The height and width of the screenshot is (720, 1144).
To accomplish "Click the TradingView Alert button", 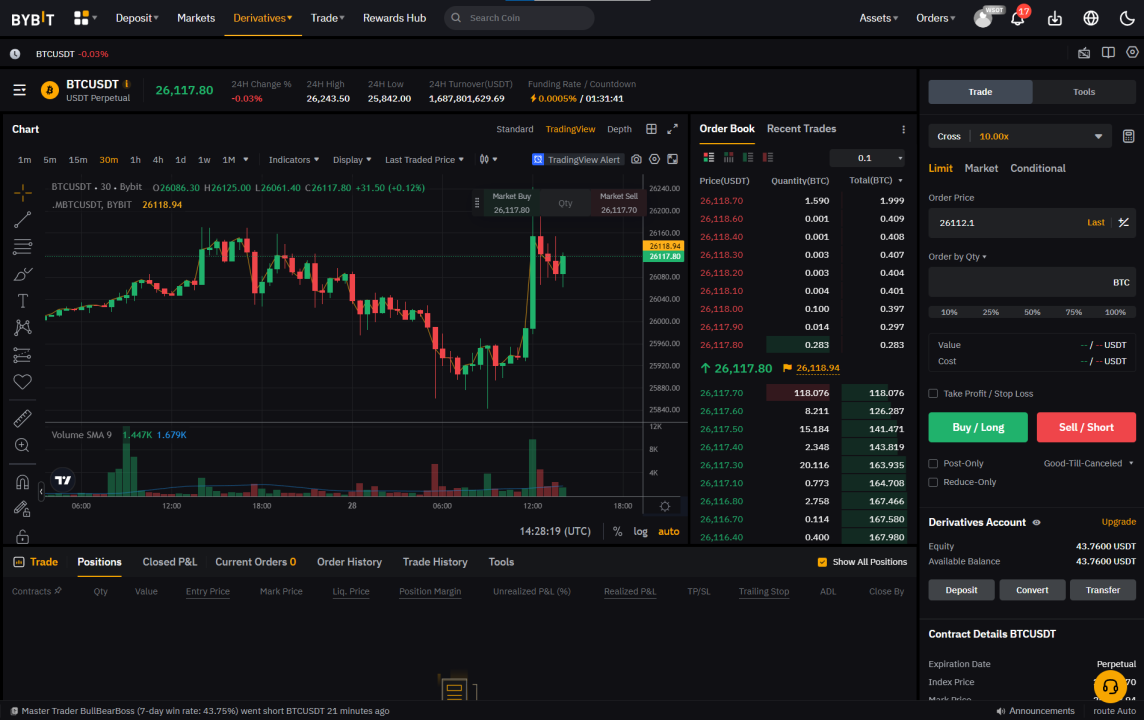I will (x=576, y=160).
